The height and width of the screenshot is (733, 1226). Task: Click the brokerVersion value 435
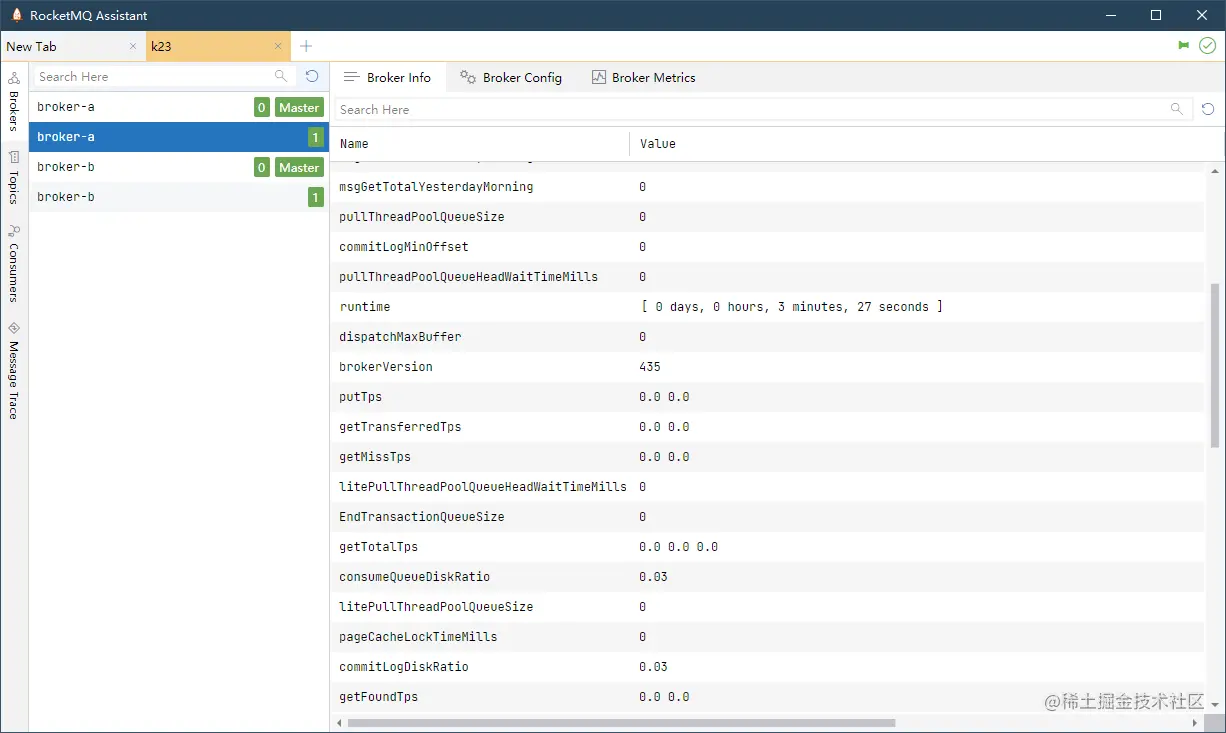pyautogui.click(x=650, y=367)
